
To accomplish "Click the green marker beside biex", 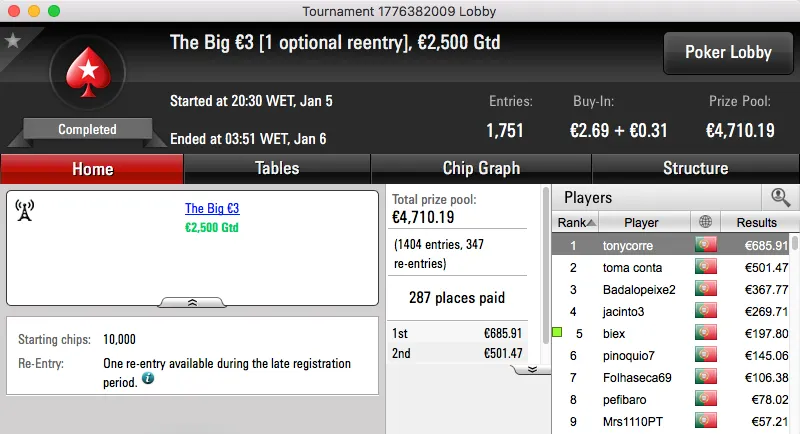I will pos(557,332).
